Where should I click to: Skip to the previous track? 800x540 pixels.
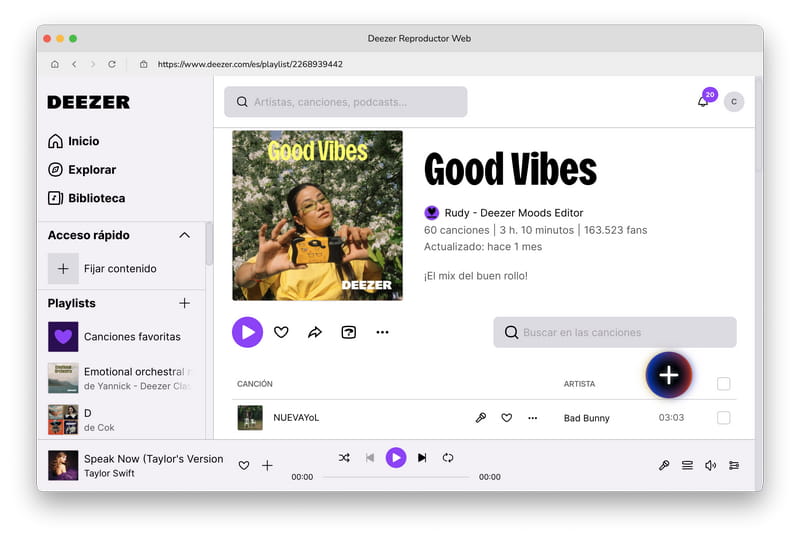click(x=370, y=458)
